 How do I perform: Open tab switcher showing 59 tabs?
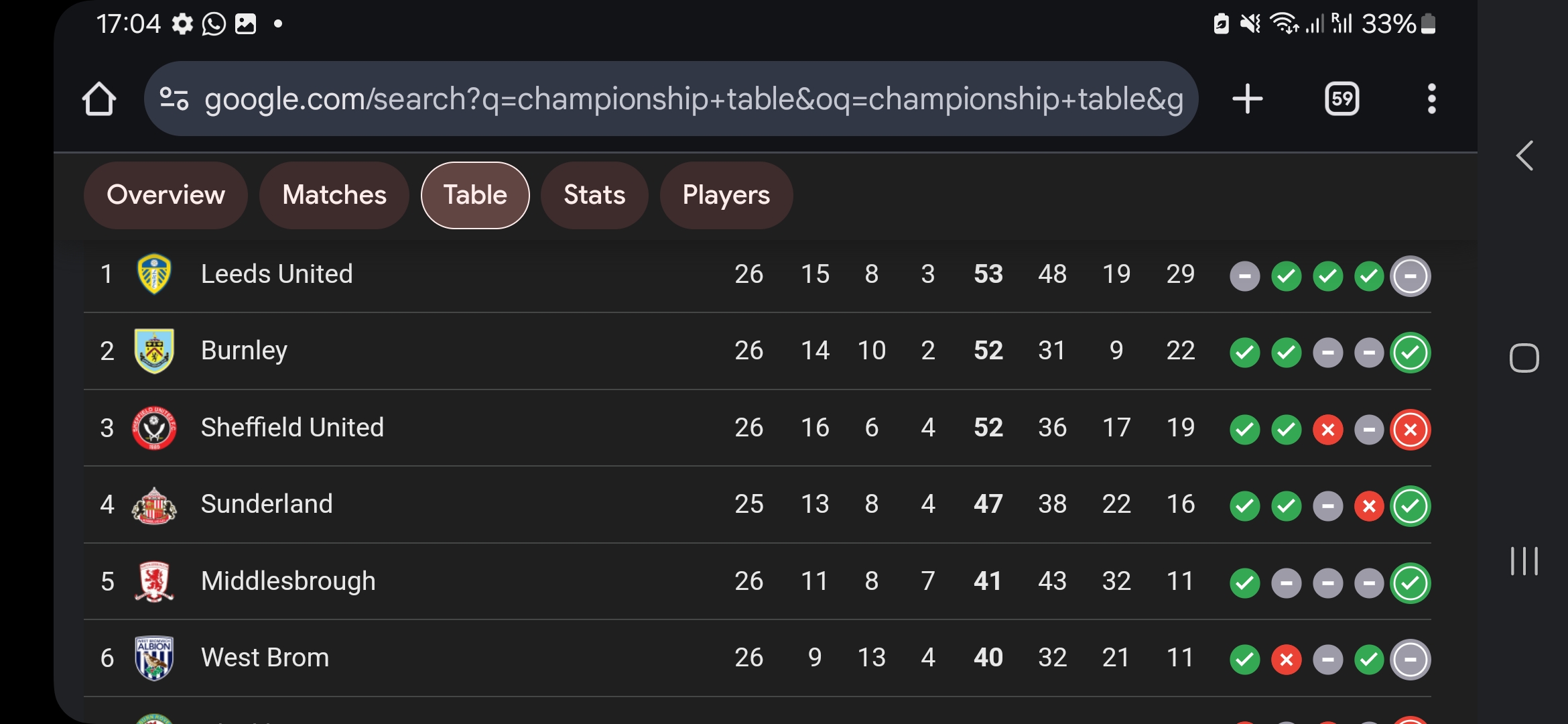coord(1342,99)
